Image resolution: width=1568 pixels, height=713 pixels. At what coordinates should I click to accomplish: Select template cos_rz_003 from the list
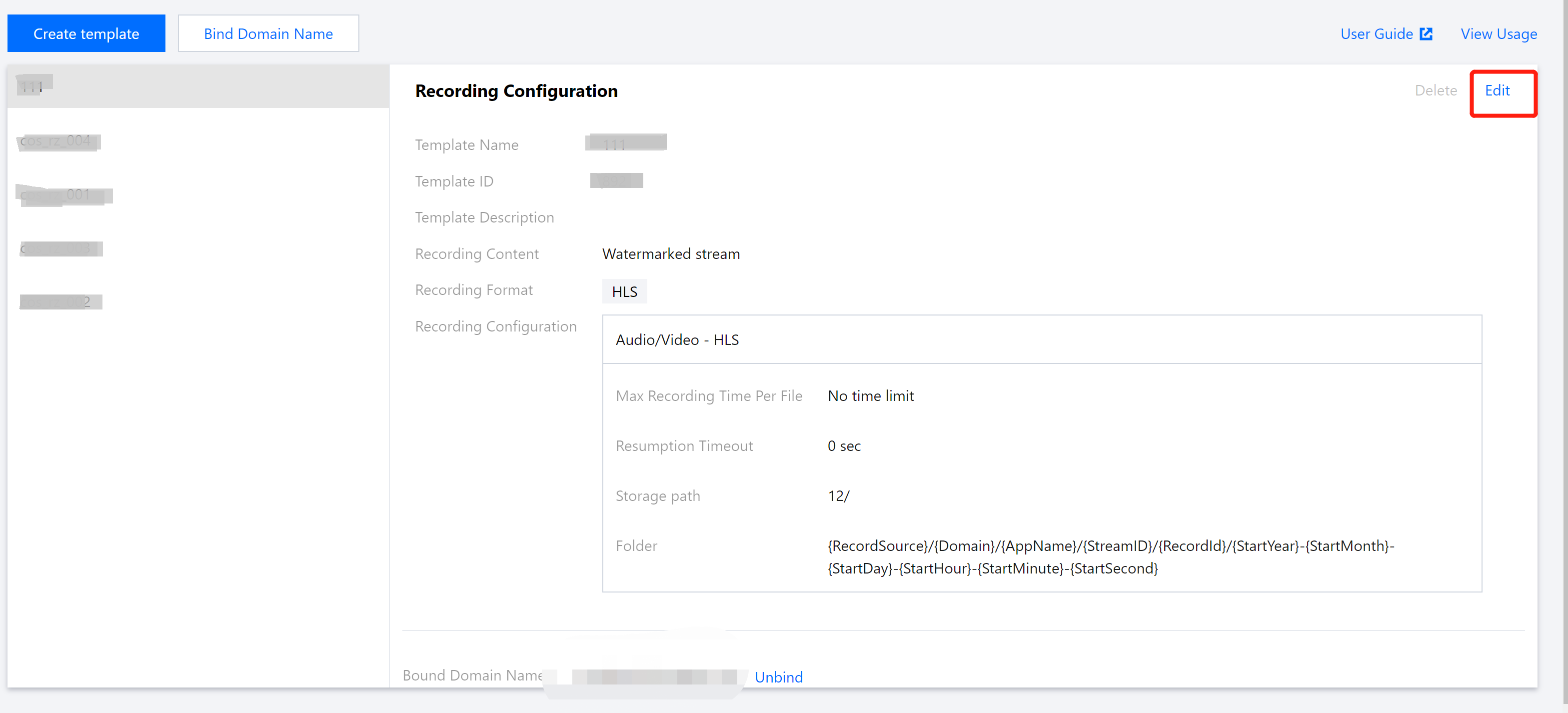click(60, 248)
